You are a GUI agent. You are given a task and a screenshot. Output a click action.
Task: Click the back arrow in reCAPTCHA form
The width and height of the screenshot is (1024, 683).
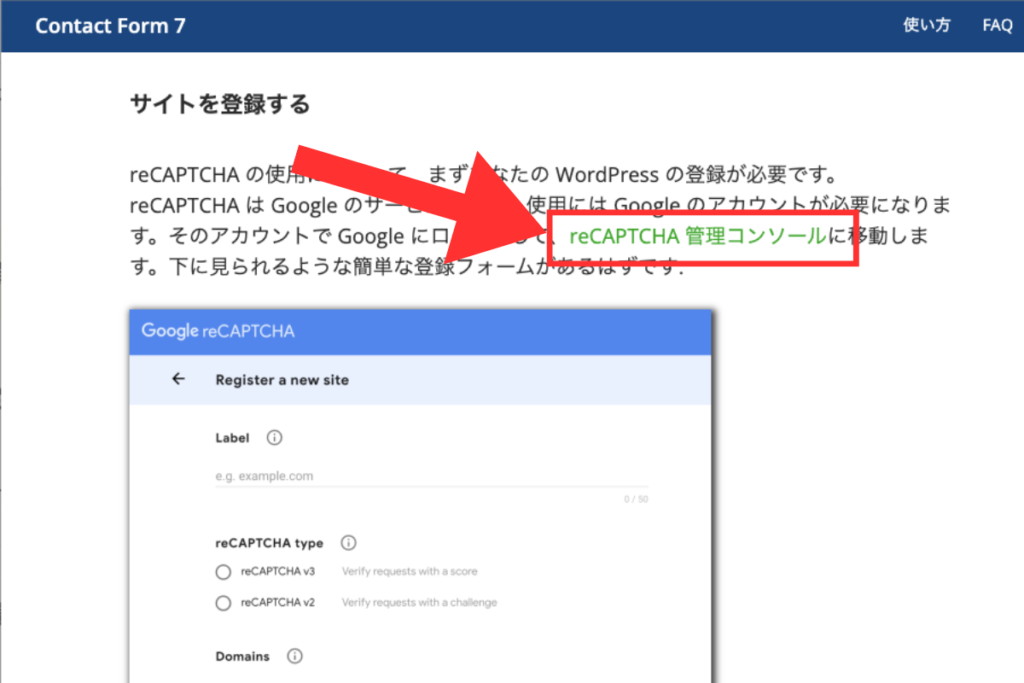[179, 379]
